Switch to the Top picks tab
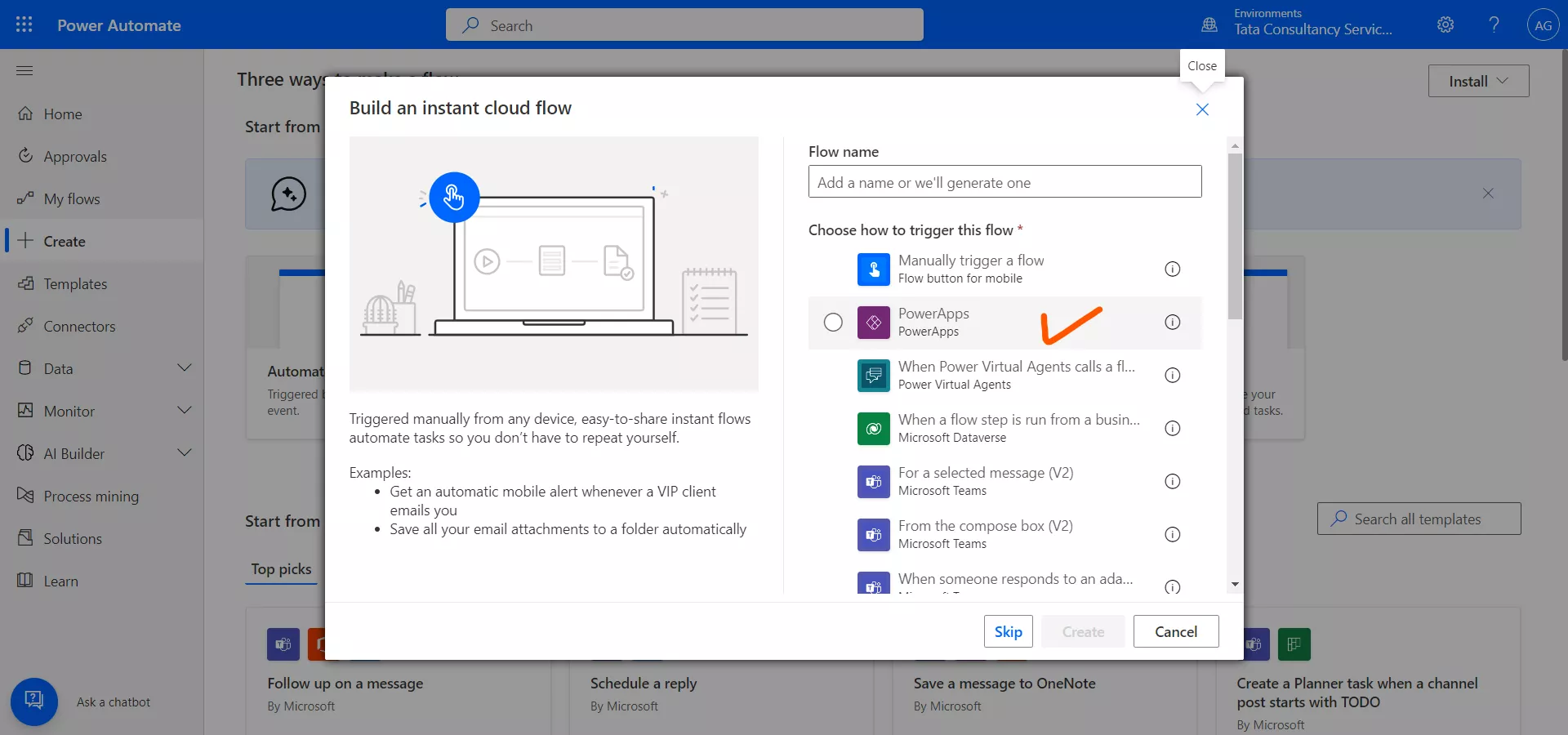1568x735 pixels. coord(281,569)
